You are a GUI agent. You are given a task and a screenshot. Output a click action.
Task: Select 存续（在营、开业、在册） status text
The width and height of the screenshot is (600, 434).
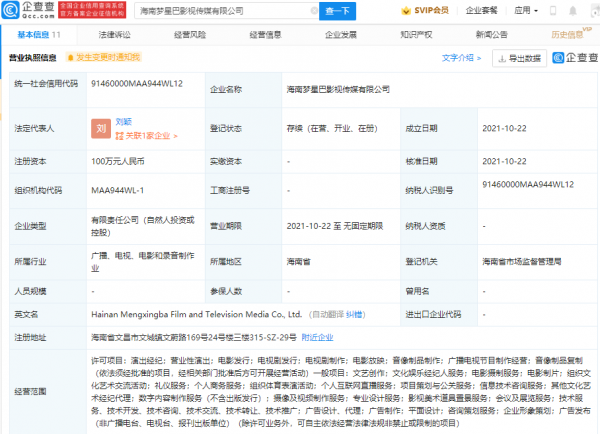tap(332, 129)
